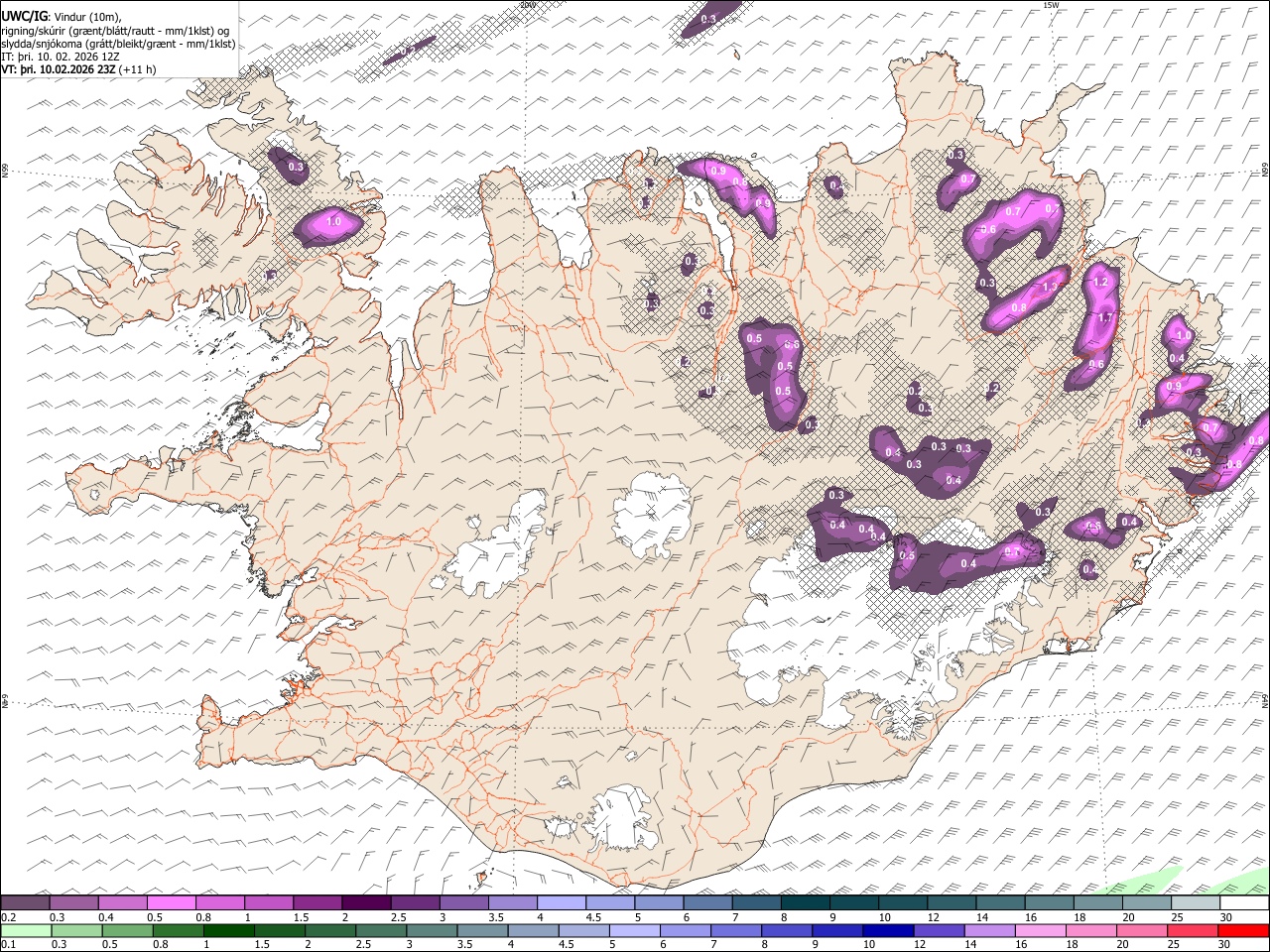Select the light grey swatch labeled 25
Screen dimensions: 1270x952
[x=1196, y=903]
